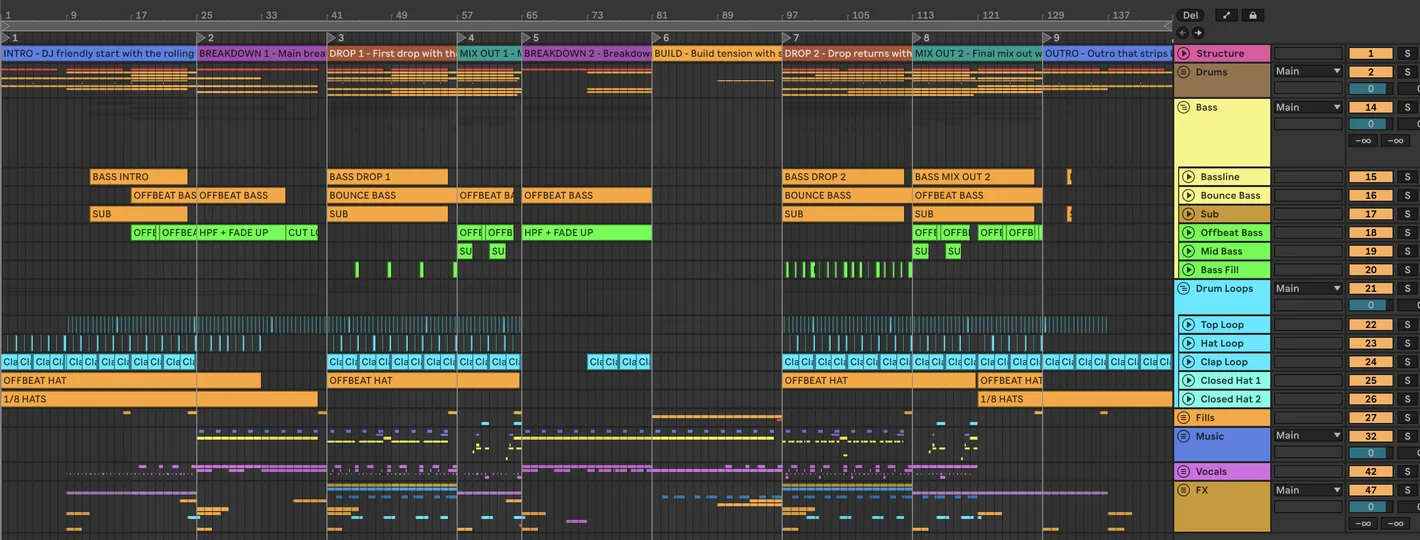
Task: Select the BUILD structure clip
Action: 717,53
